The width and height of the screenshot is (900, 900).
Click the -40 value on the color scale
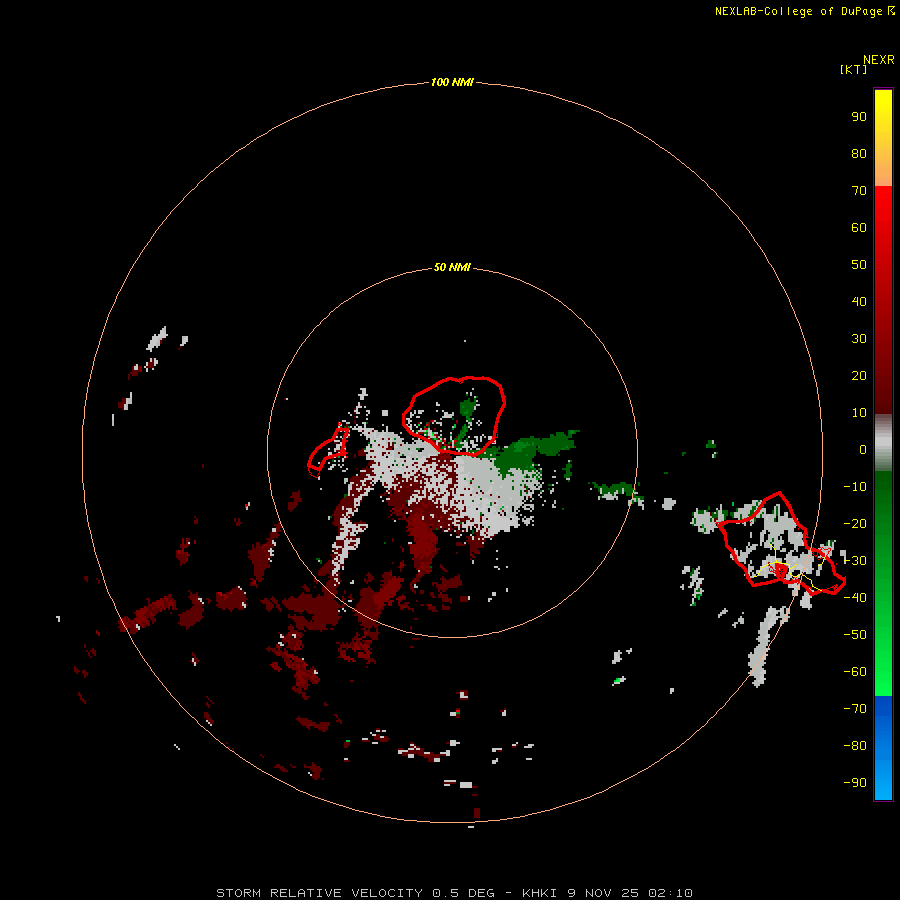click(855, 598)
